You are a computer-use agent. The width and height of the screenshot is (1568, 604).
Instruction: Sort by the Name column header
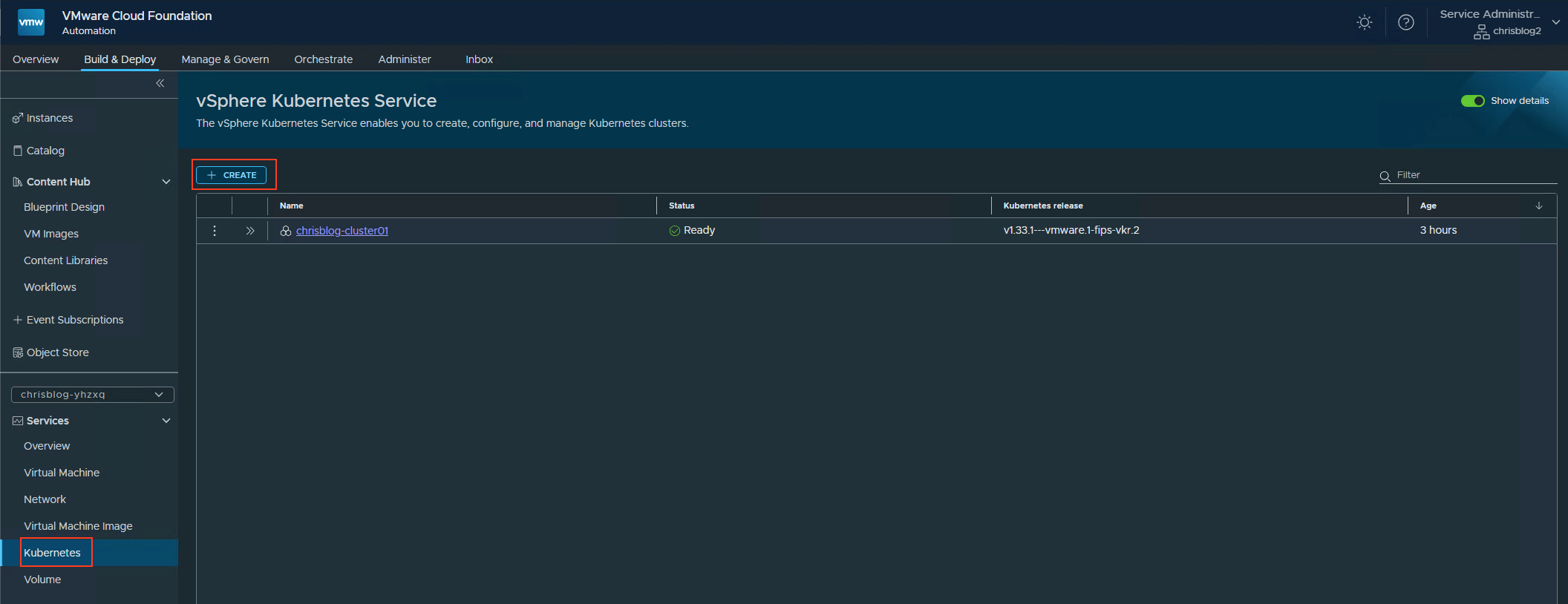point(292,206)
